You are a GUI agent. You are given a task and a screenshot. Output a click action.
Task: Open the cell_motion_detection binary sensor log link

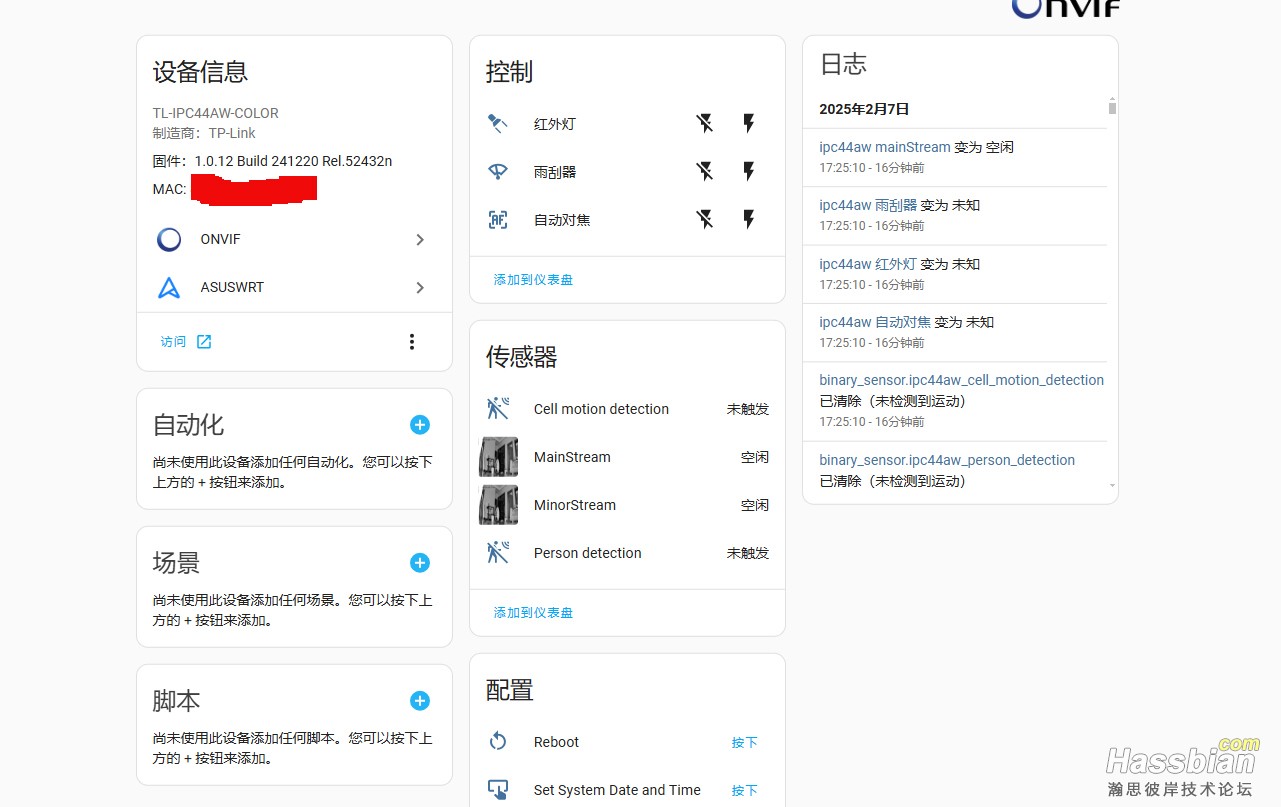(x=962, y=380)
